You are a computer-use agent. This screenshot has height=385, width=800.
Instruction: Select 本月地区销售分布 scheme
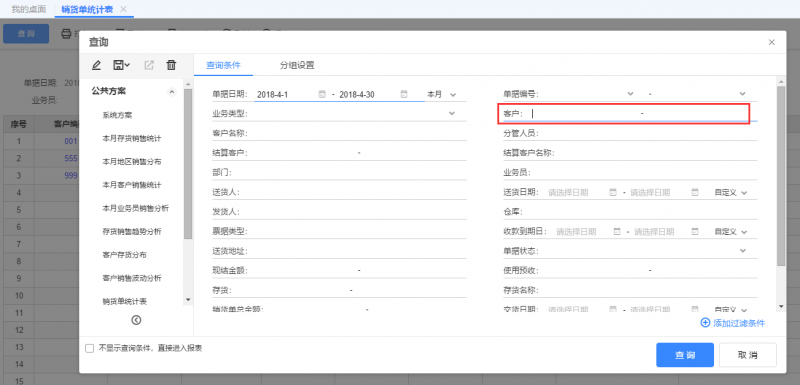[x=132, y=162]
